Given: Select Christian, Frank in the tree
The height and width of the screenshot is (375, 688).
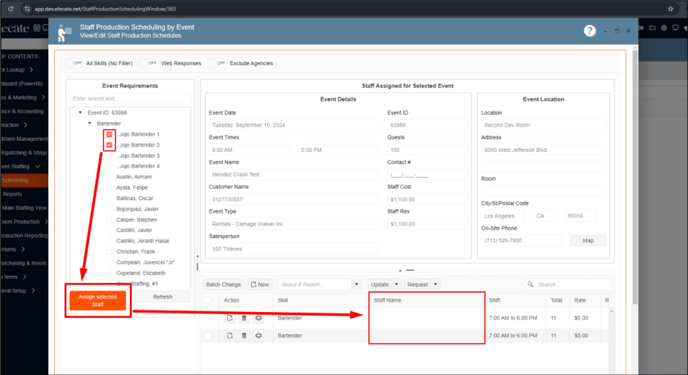Looking at the screenshot, I should coord(136,251).
